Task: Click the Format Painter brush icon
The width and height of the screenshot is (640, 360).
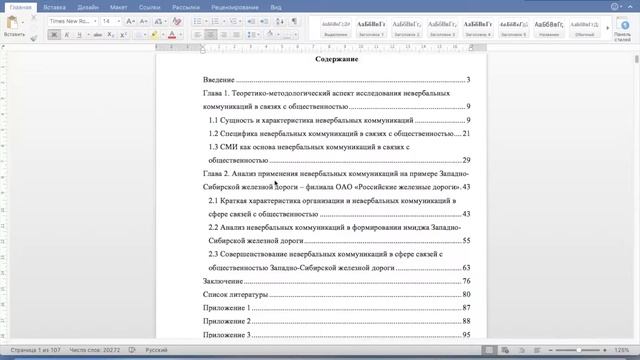Action: 34,38
